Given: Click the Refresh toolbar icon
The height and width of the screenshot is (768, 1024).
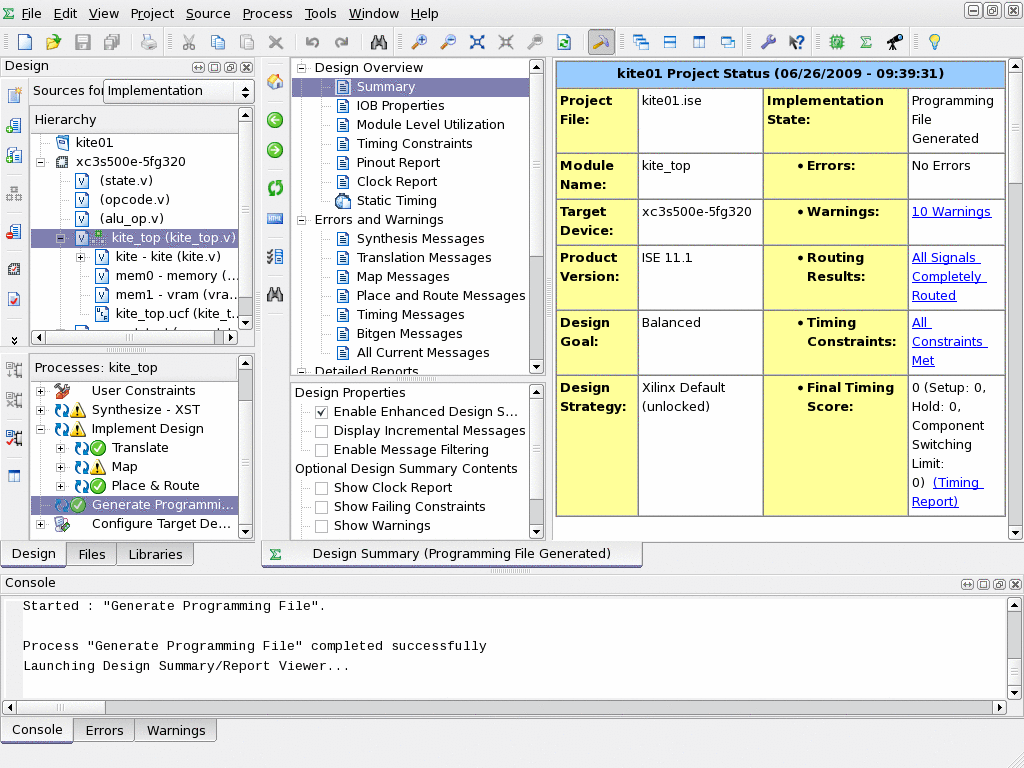Looking at the screenshot, I should tap(564, 42).
